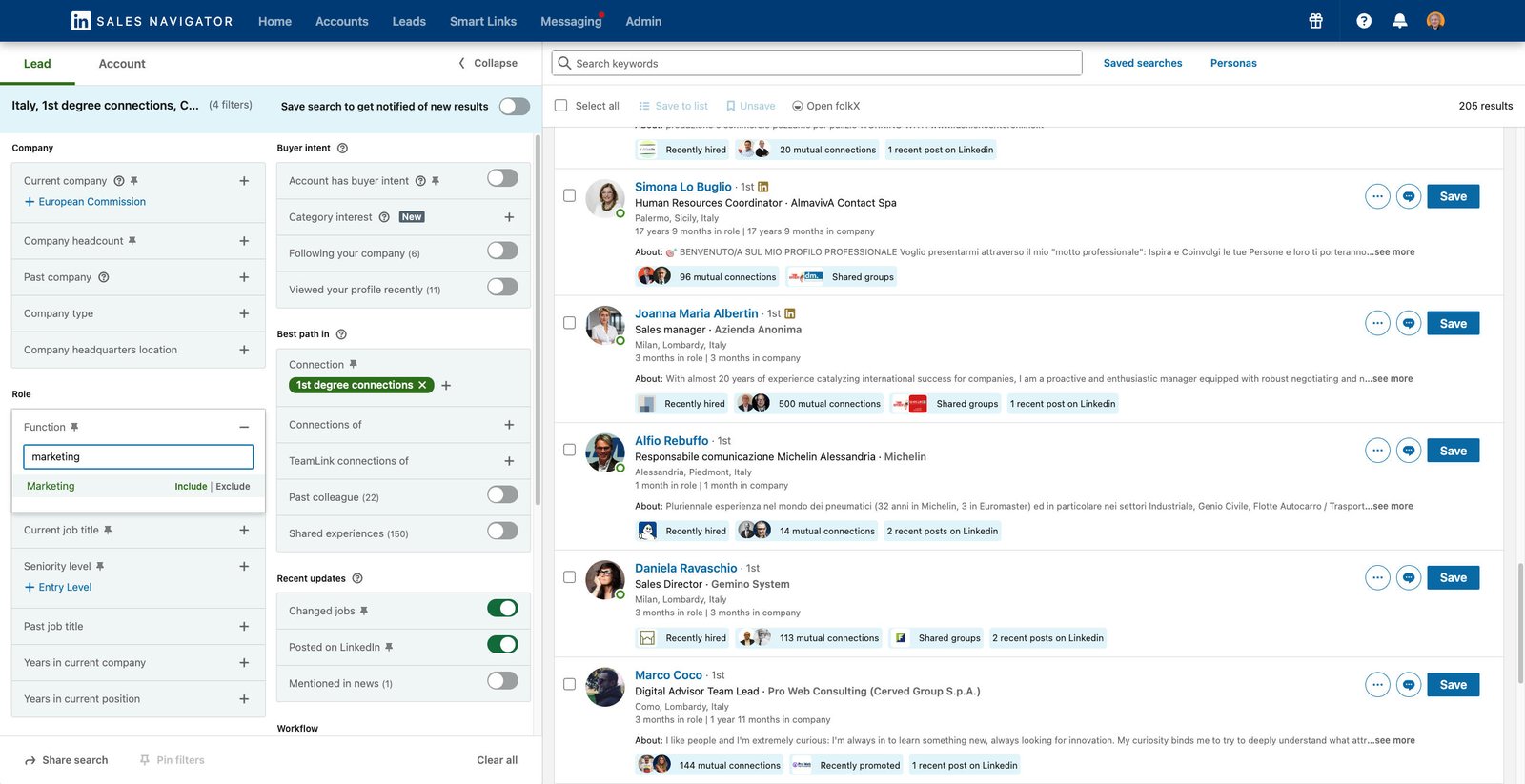This screenshot has width=1525, height=784.
Task: Click the Past company help icon
Action: [x=104, y=277]
